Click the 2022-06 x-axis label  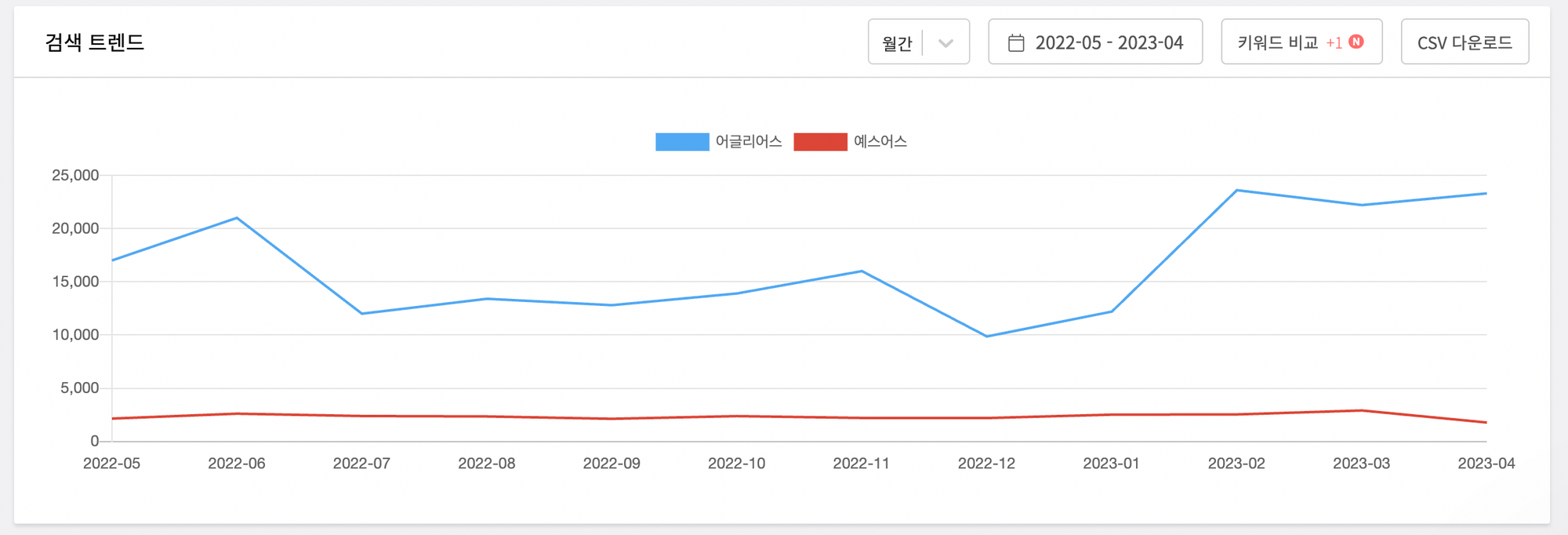(237, 464)
